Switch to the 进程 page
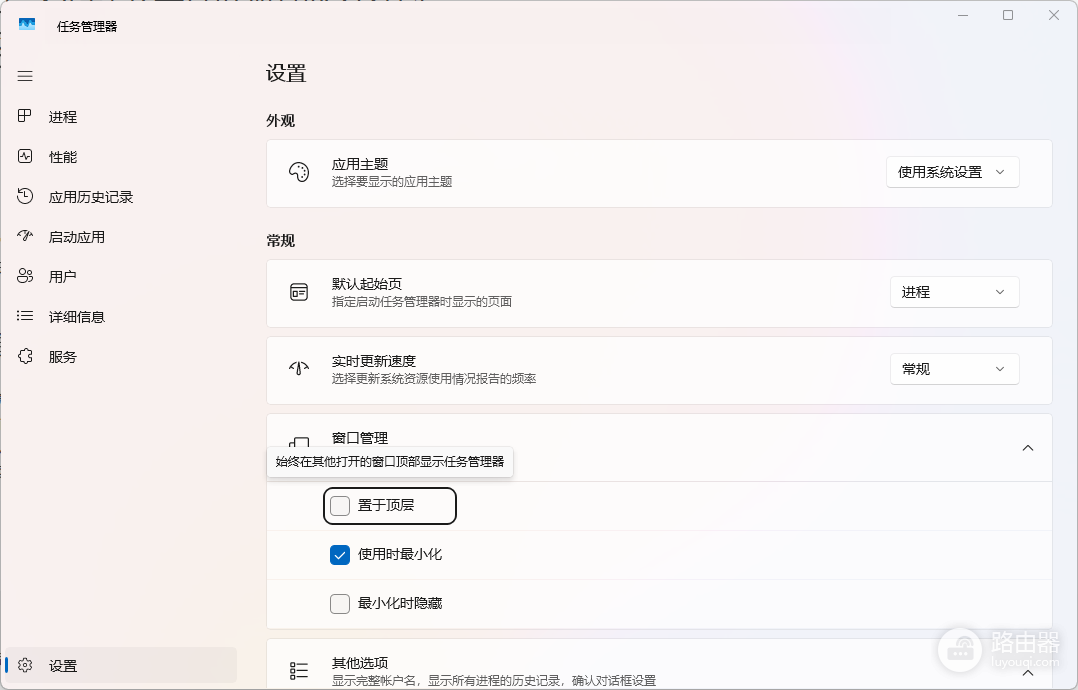Viewport: 1078px width, 690px height. coord(121,116)
